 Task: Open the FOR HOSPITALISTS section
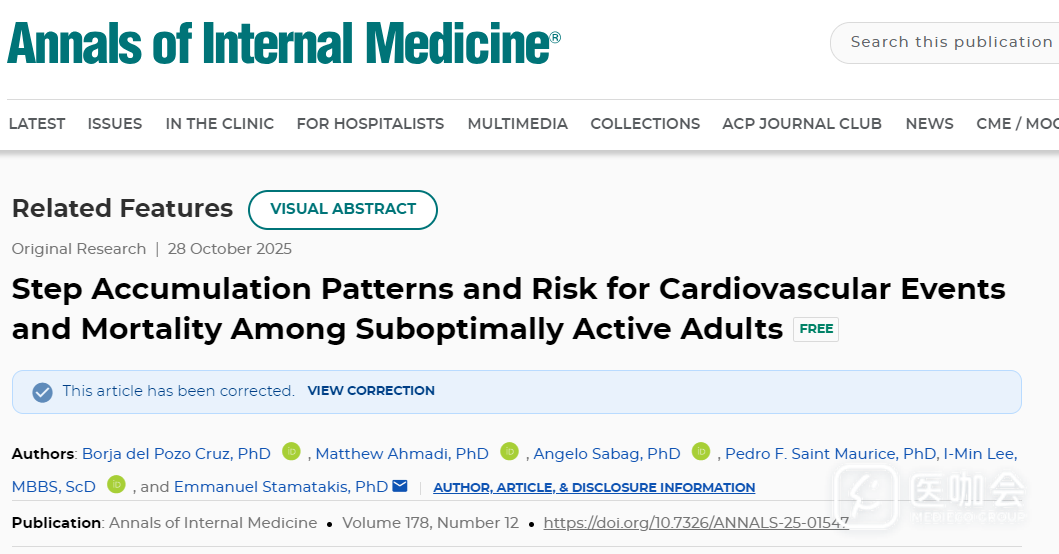point(370,124)
